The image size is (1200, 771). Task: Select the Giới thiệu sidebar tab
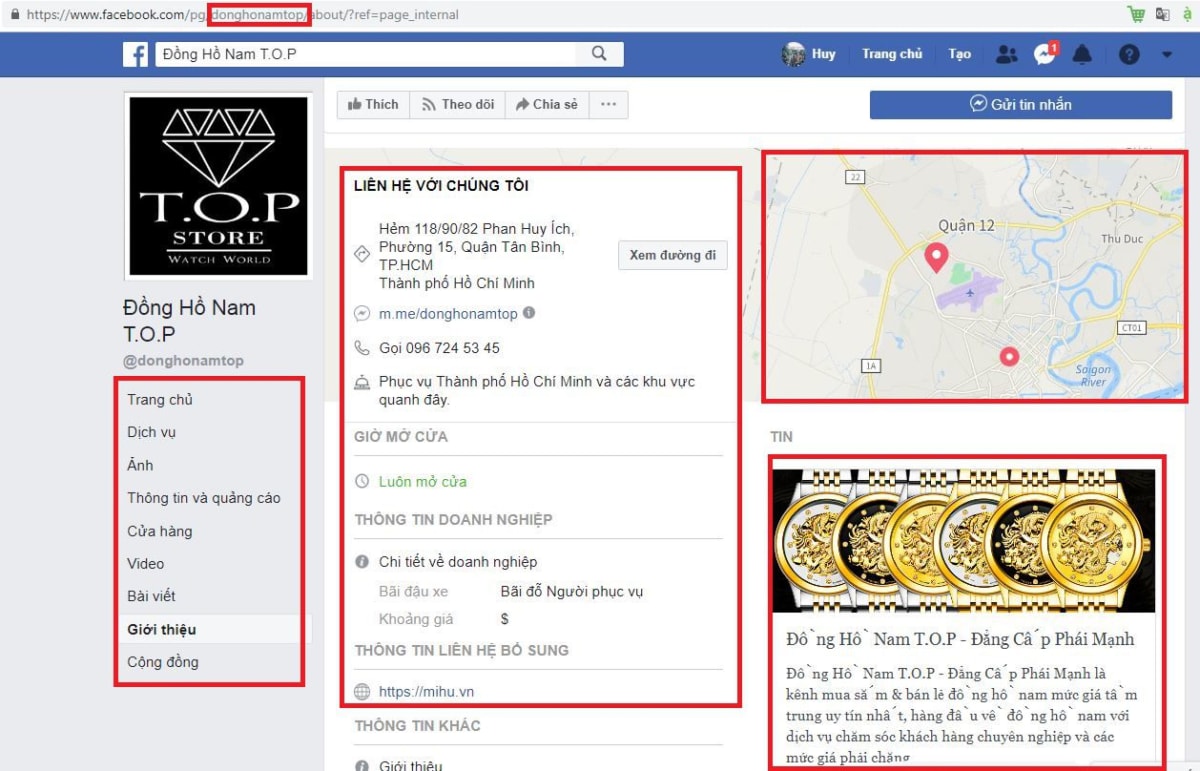(162, 629)
